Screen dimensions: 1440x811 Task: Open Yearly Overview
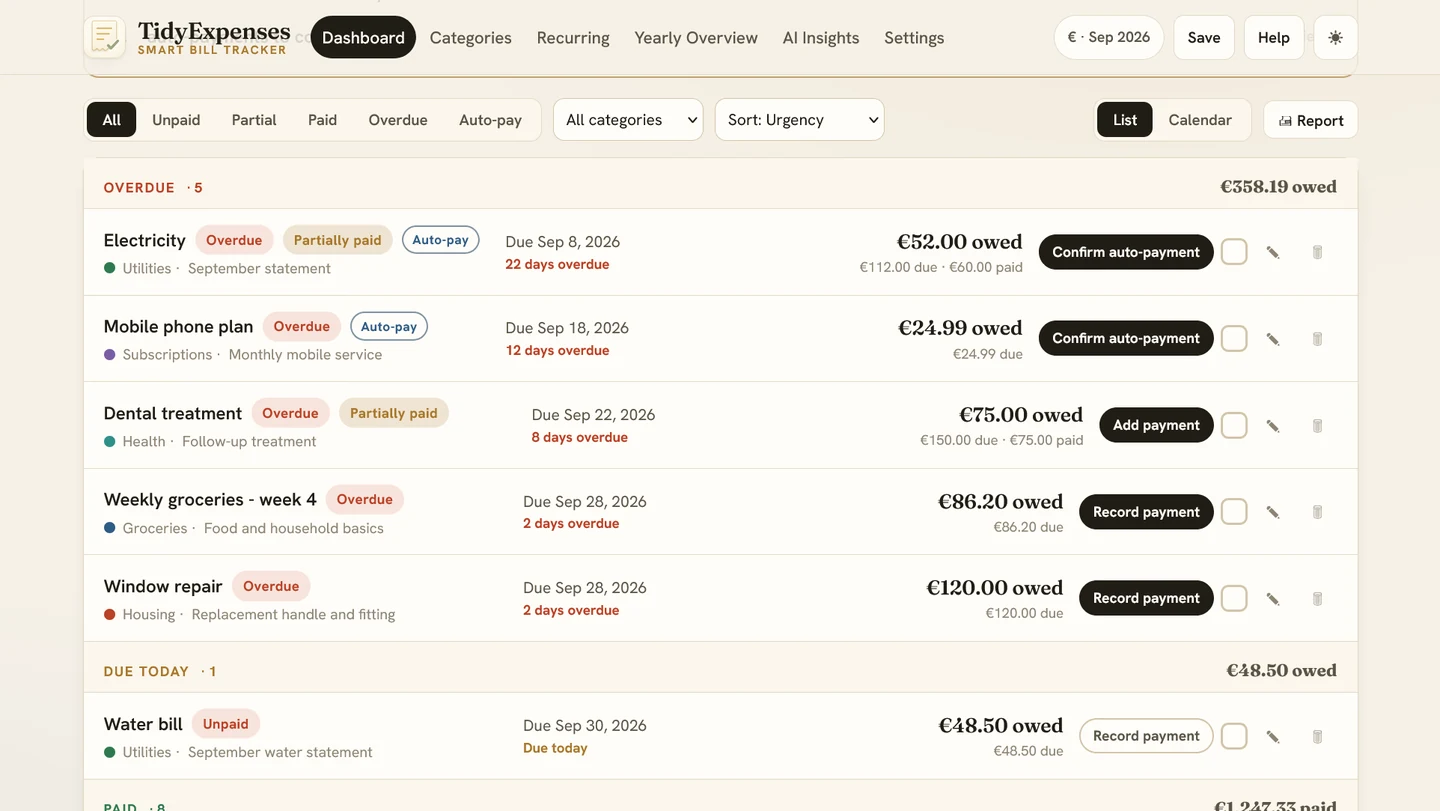(696, 38)
